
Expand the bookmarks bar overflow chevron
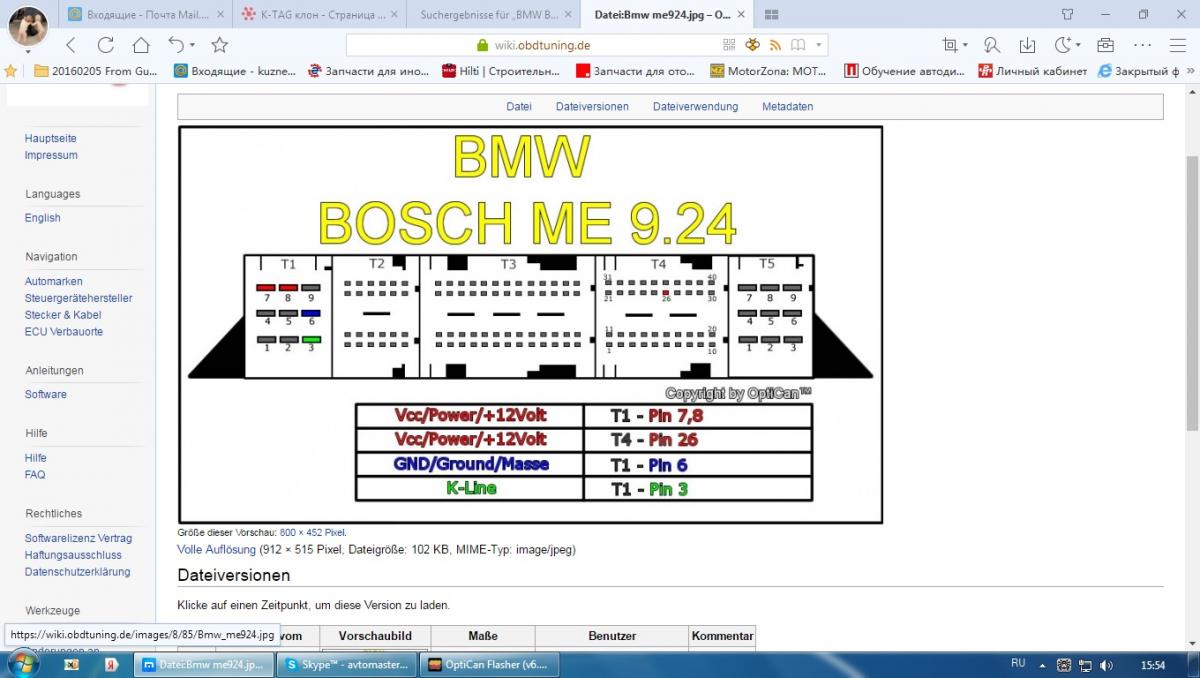[1190, 71]
